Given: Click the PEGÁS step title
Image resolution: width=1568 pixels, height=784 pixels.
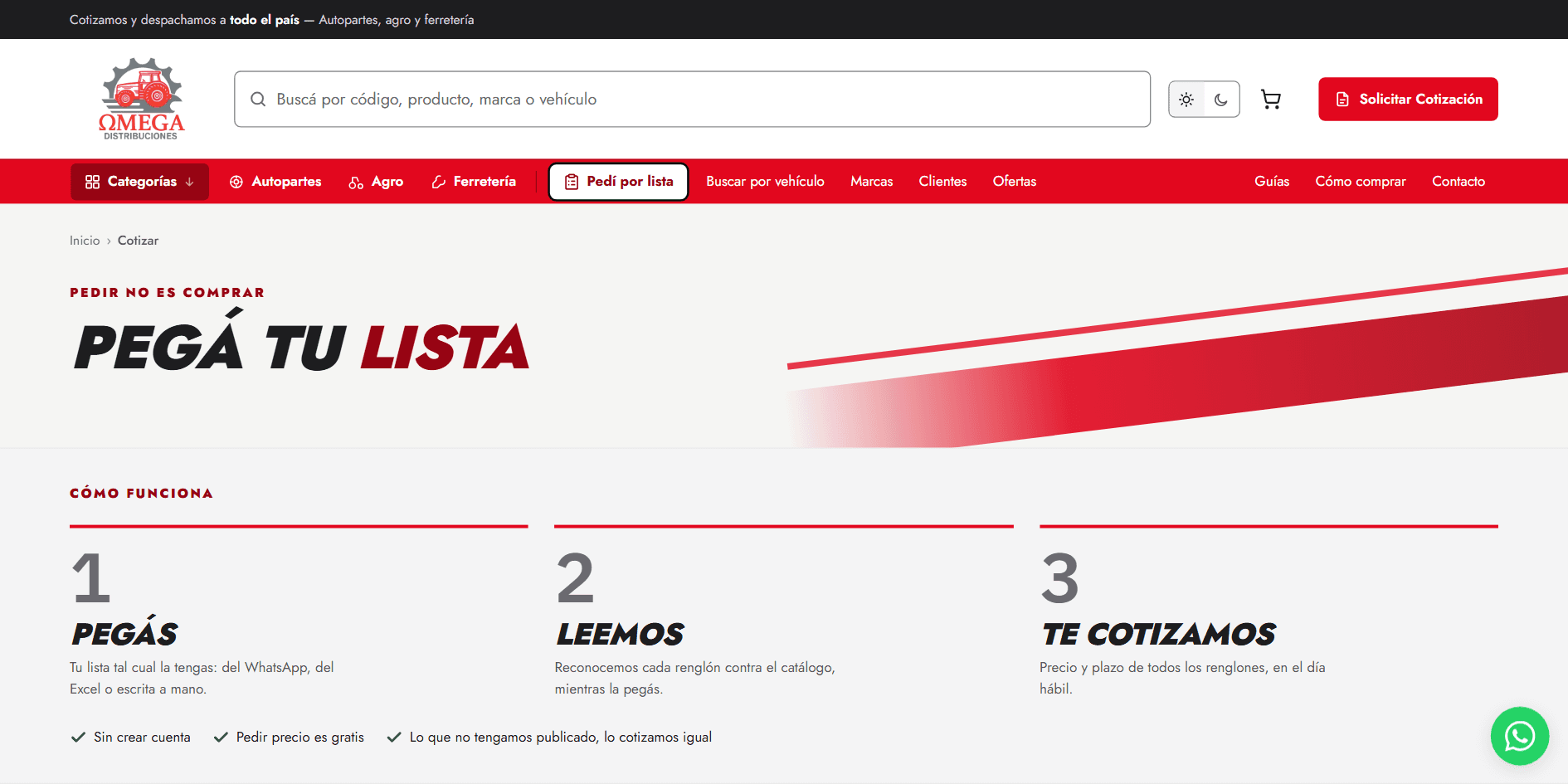Looking at the screenshot, I should (124, 632).
